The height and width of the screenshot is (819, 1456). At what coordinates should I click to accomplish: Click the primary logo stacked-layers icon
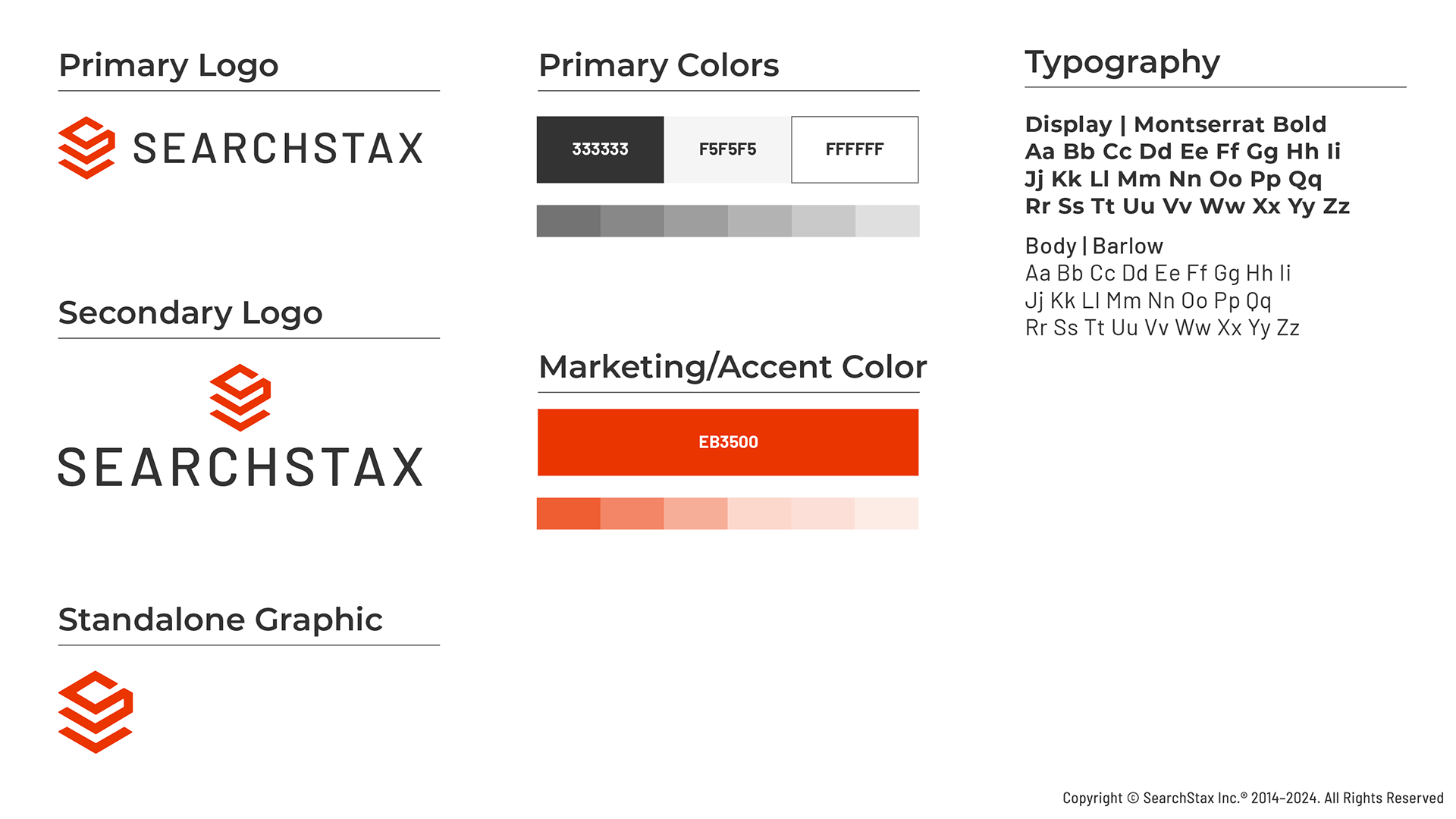click(x=86, y=148)
